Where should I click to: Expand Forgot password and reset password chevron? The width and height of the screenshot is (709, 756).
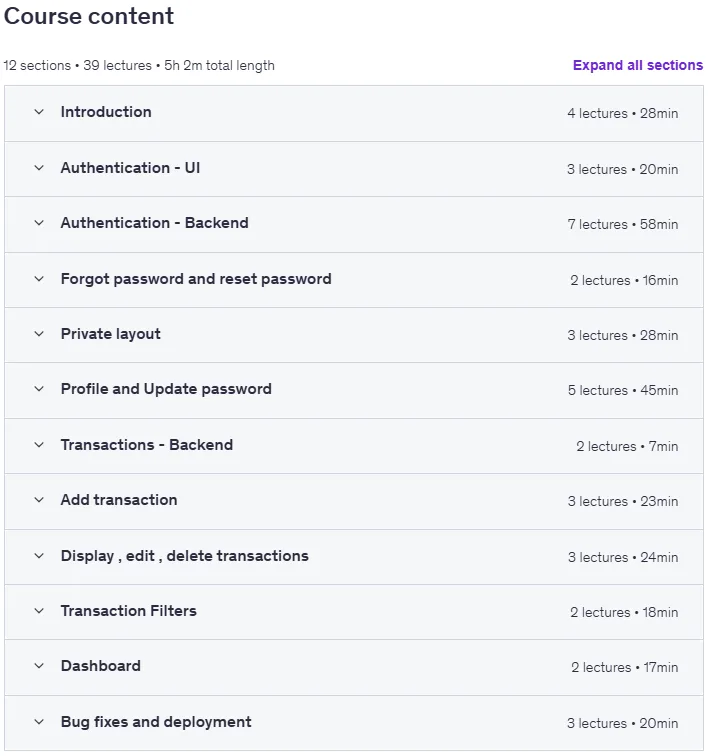point(39,279)
